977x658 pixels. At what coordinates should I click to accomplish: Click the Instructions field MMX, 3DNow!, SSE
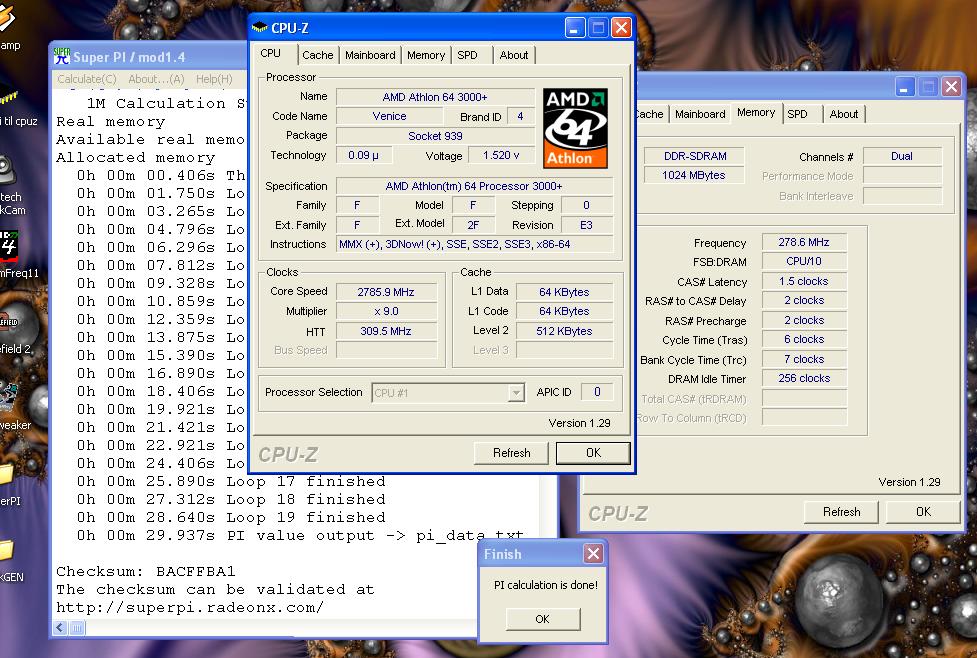tap(474, 244)
